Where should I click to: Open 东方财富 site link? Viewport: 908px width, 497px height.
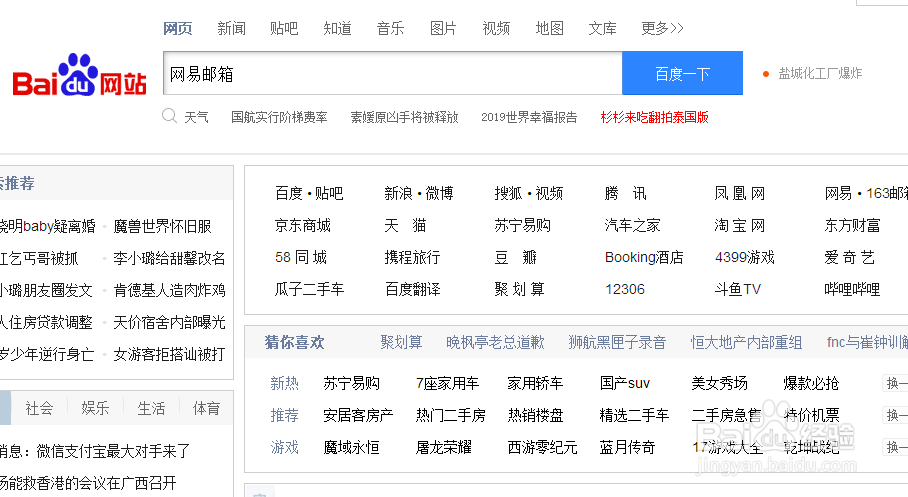point(852,225)
